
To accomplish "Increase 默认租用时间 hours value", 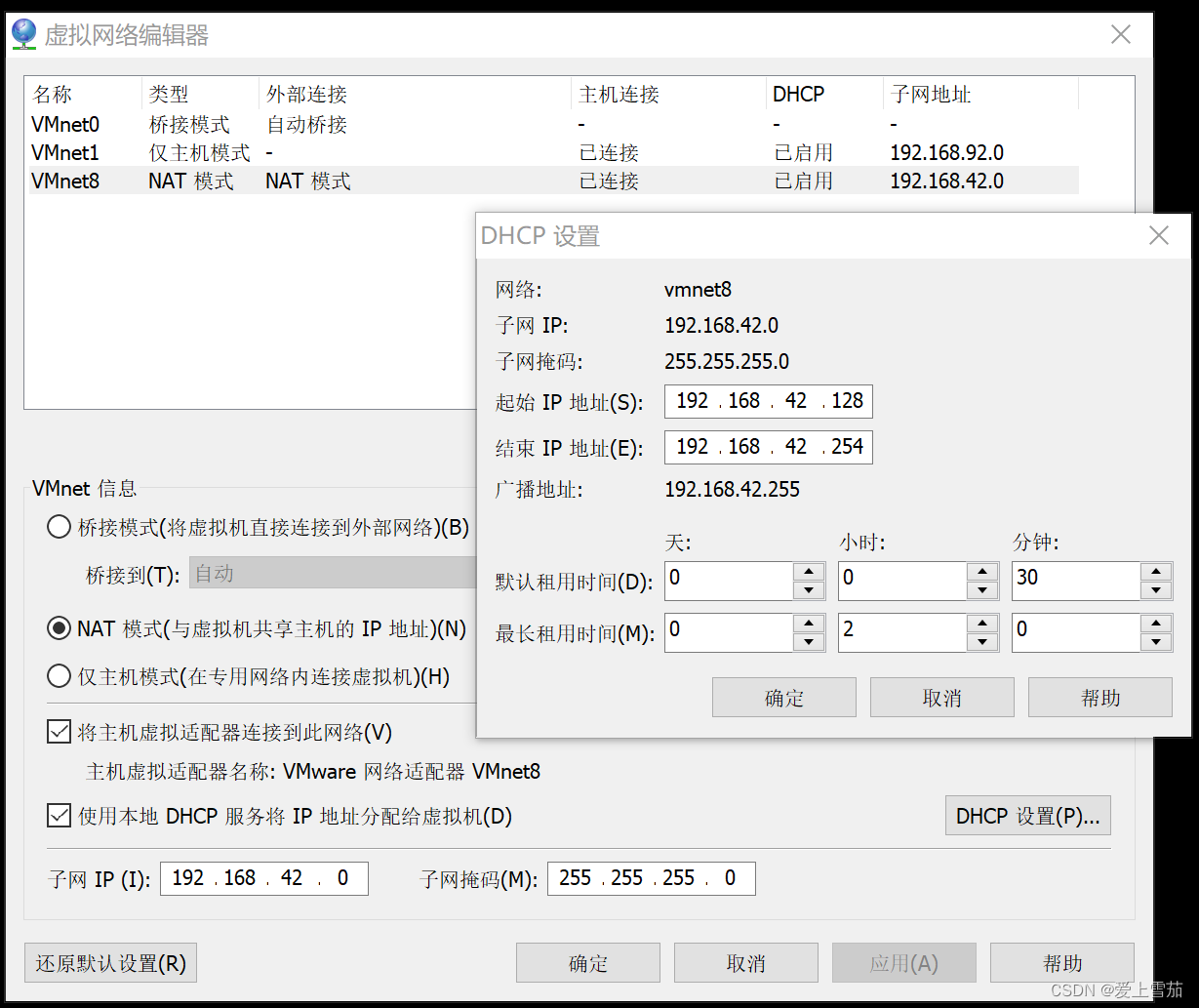I will [x=982, y=572].
